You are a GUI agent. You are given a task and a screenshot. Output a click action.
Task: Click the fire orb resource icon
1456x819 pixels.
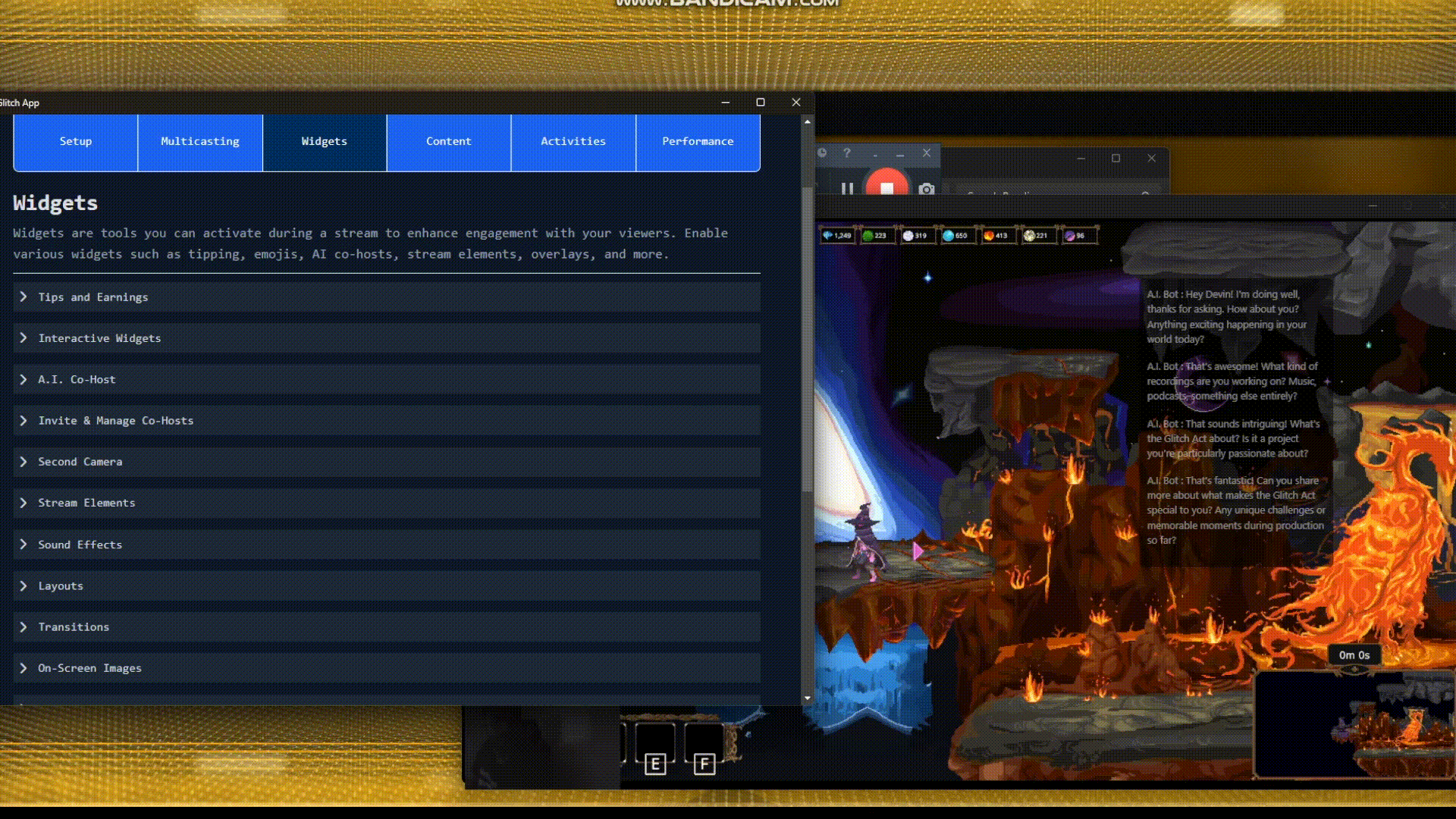click(989, 236)
